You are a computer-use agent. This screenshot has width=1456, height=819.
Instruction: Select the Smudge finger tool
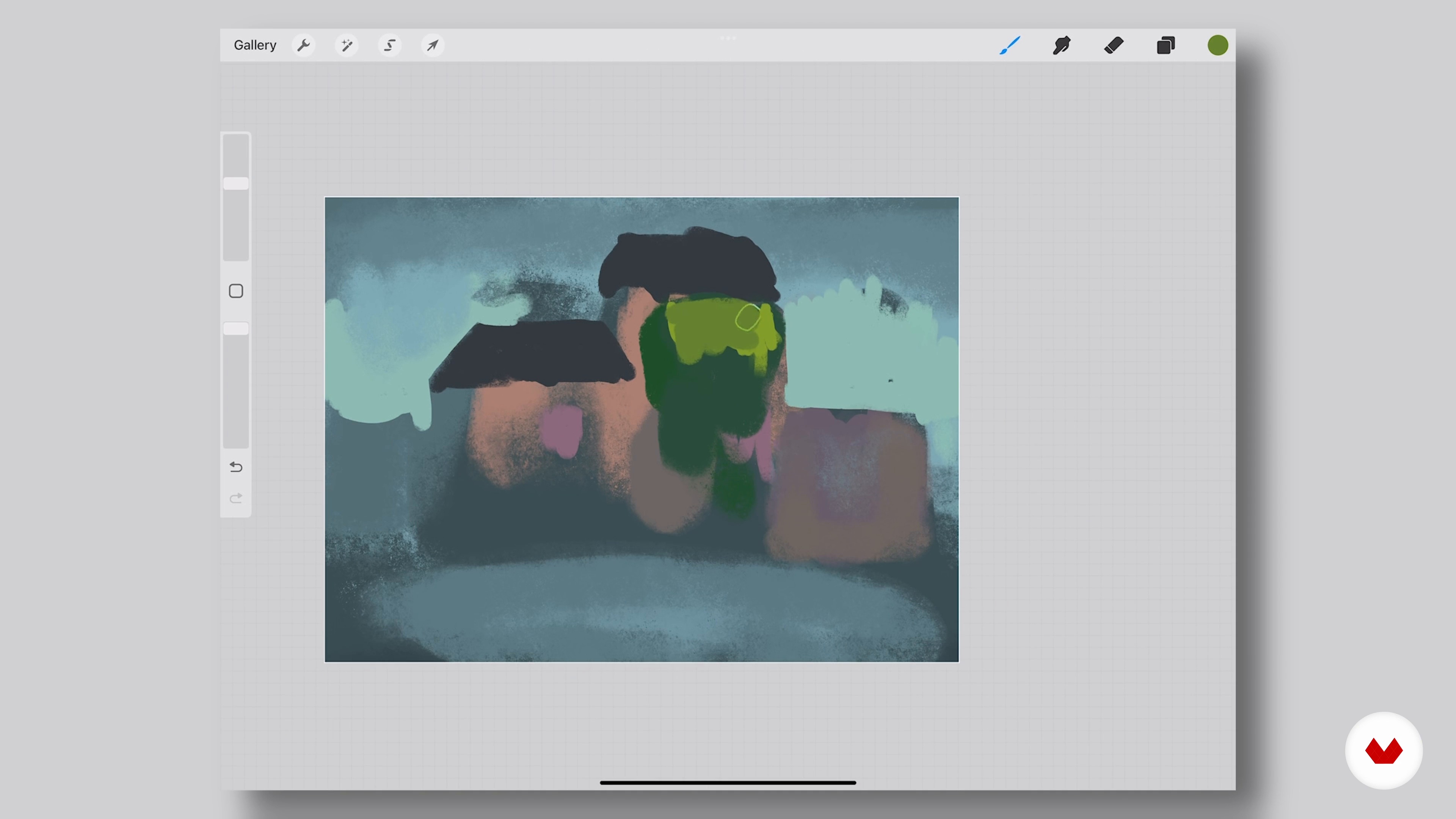pos(1062,45)
